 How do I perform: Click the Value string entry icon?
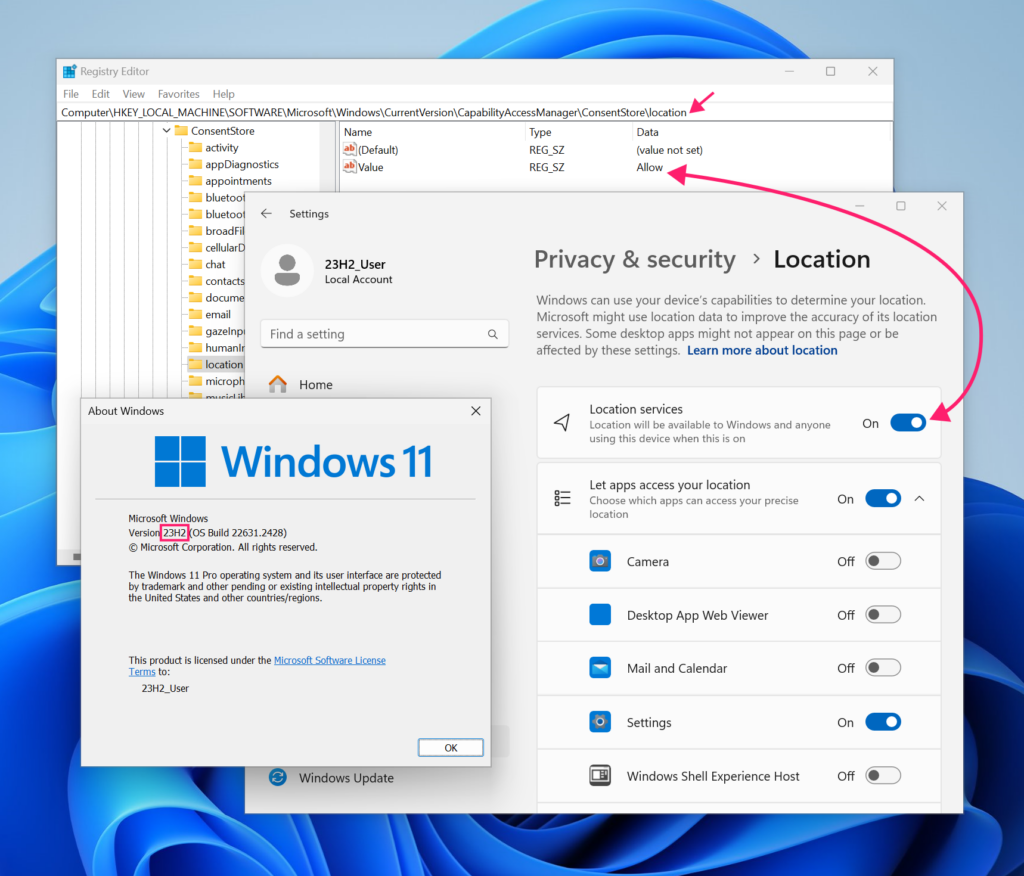[349, 167]
